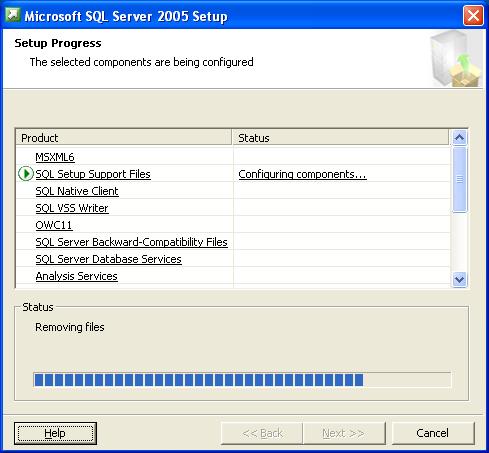Close the SQL Server 2005 Setup window
489x453 pixels.
tap(473, 15)
